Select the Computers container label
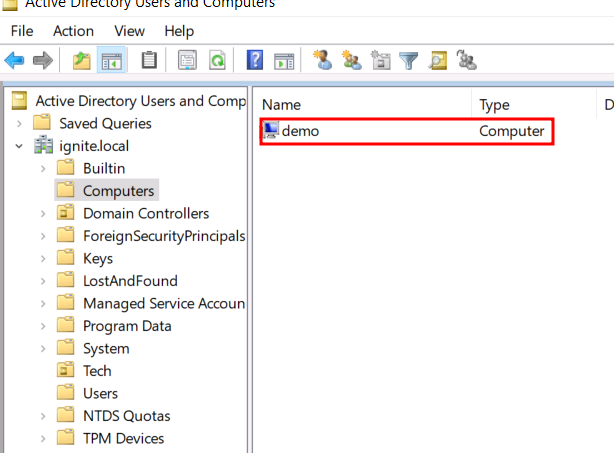The width and height of the screenshot is (614, 453). 119,191
